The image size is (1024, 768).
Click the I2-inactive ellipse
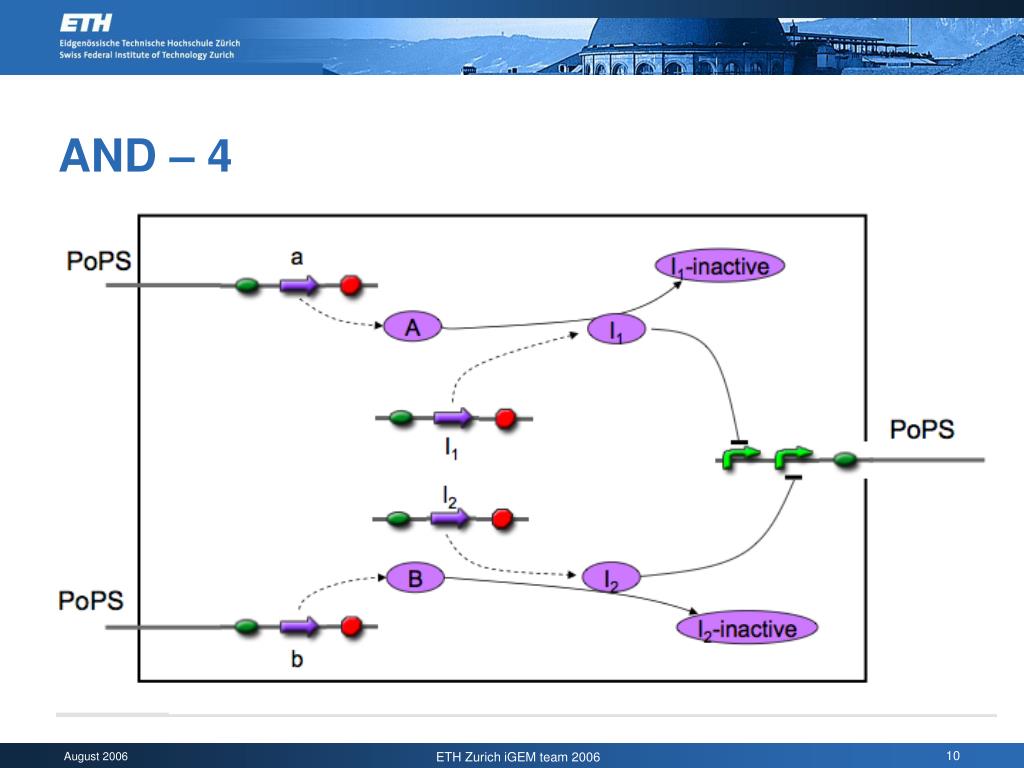(747, 628)
